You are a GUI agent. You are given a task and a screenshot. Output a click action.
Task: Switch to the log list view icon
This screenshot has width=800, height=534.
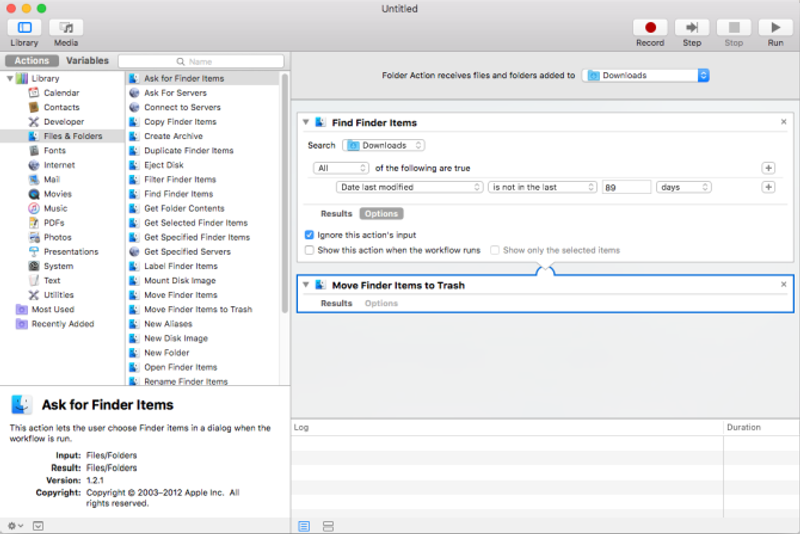[304, 526]
